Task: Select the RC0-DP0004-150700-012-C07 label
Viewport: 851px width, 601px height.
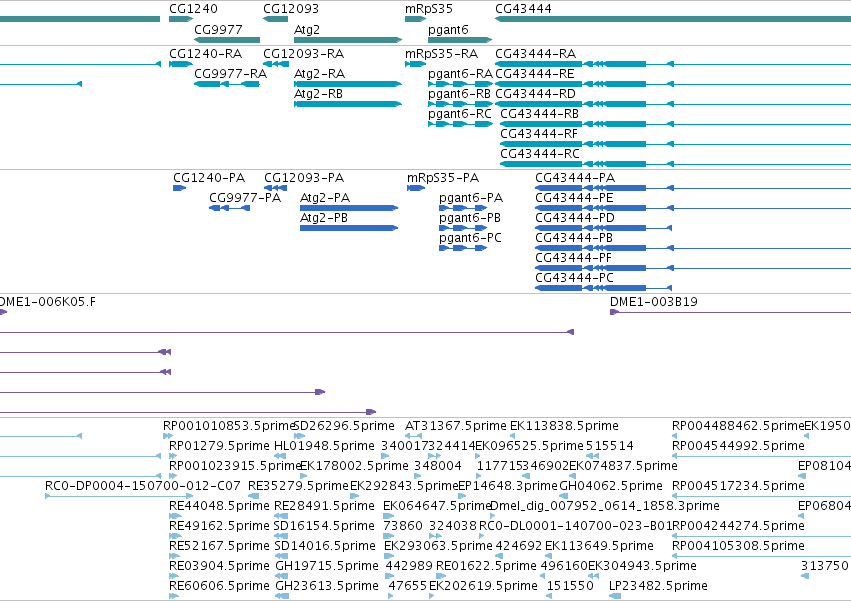Action: [x=143, y=486]
